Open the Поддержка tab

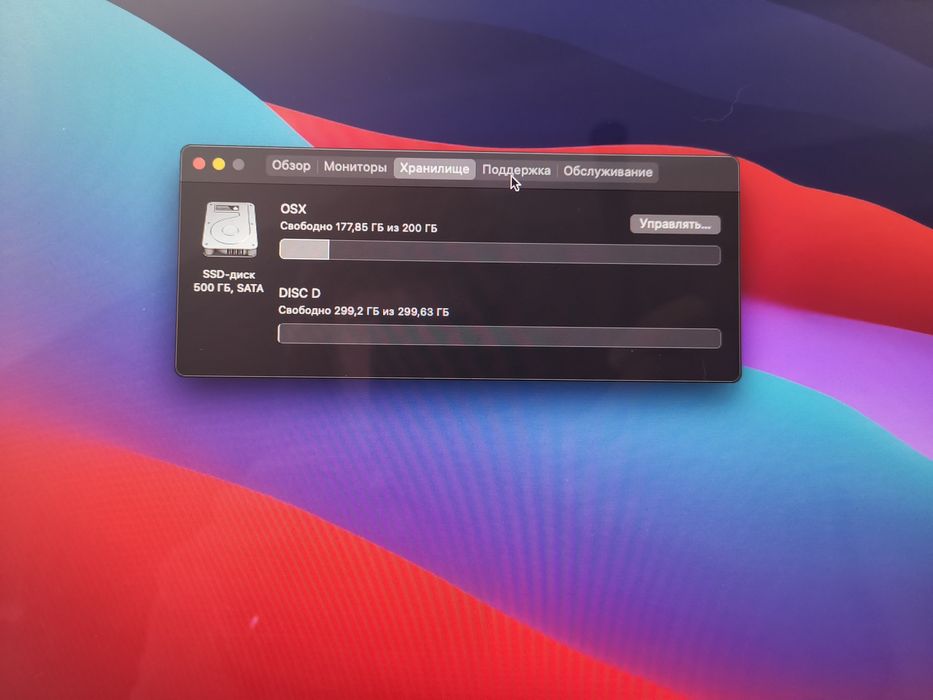[x=516, y=170]
